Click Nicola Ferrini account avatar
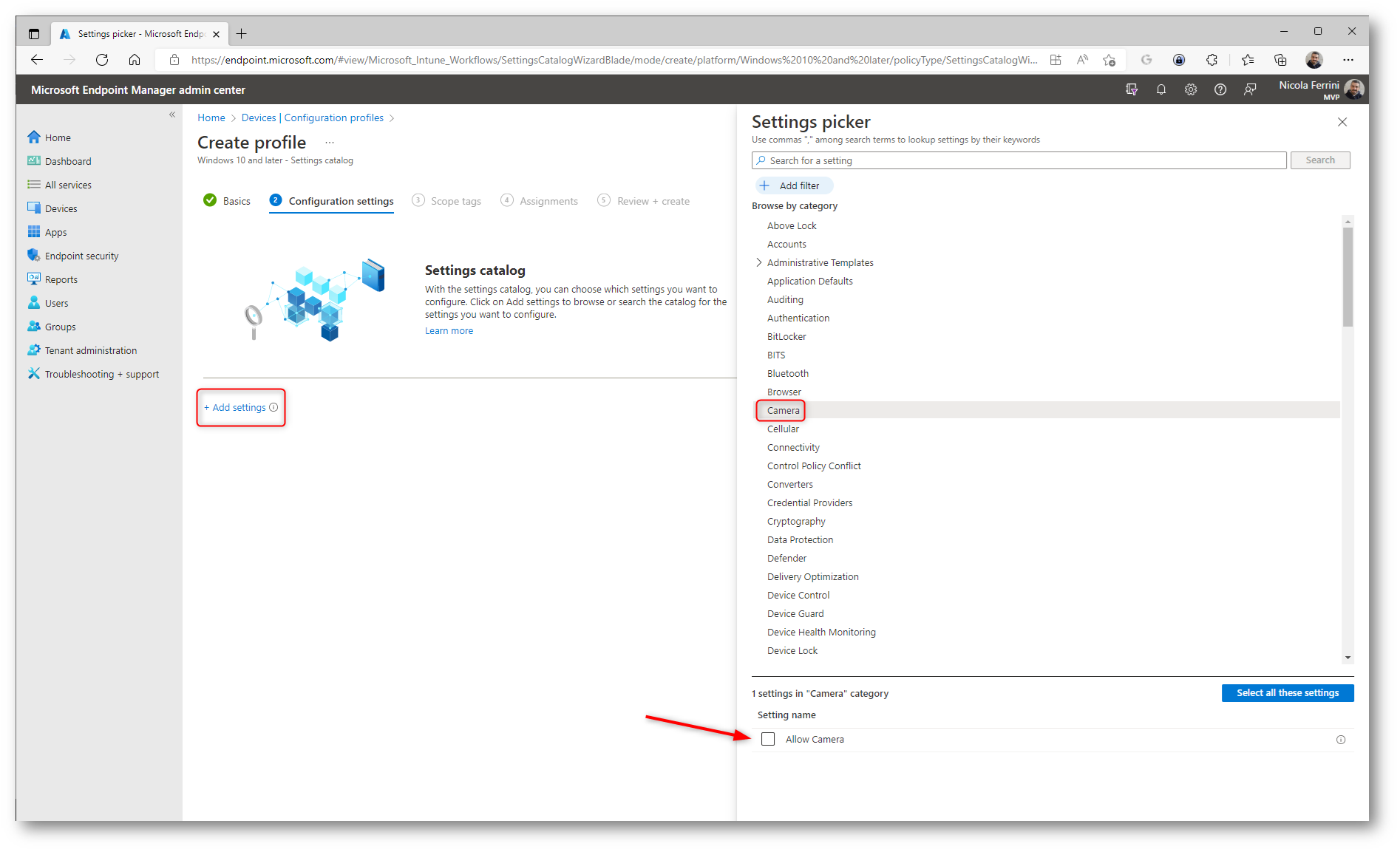Viewport: 1400px width, 852px height. 1354,89
